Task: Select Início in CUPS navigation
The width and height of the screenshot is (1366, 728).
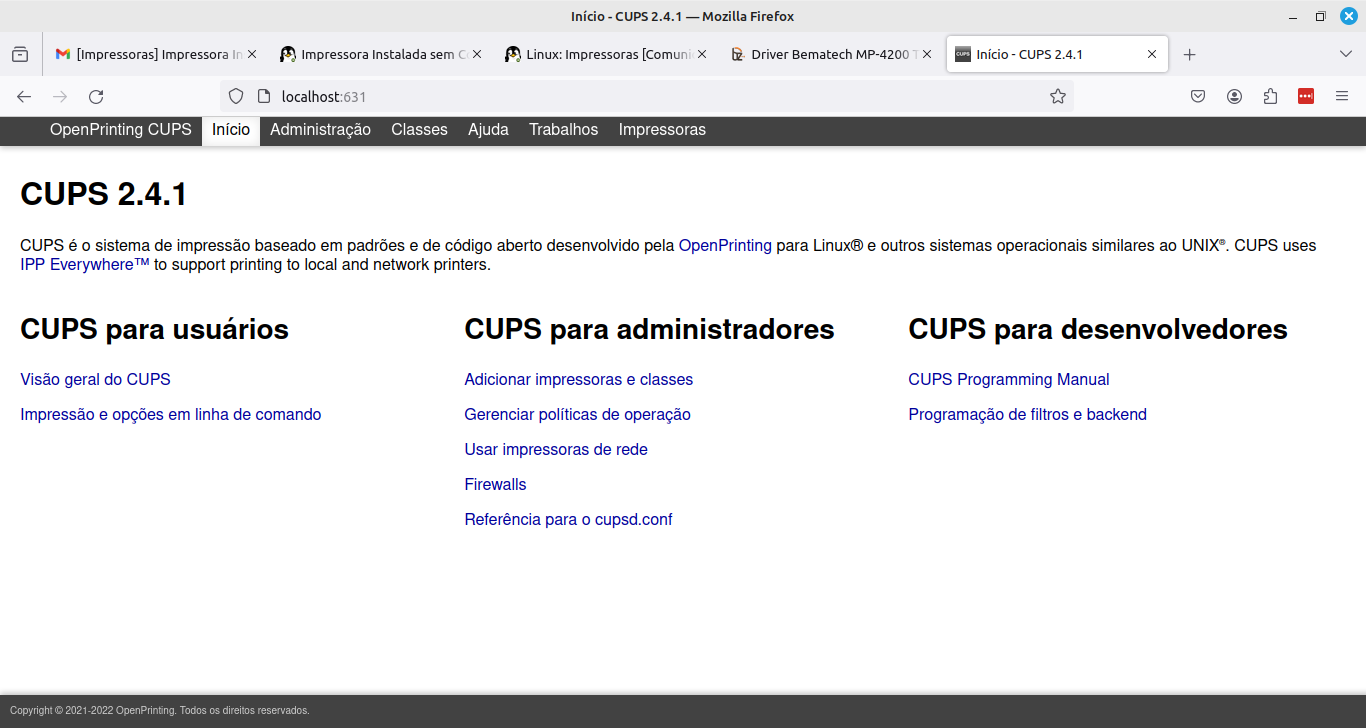Action: (231, 130)
